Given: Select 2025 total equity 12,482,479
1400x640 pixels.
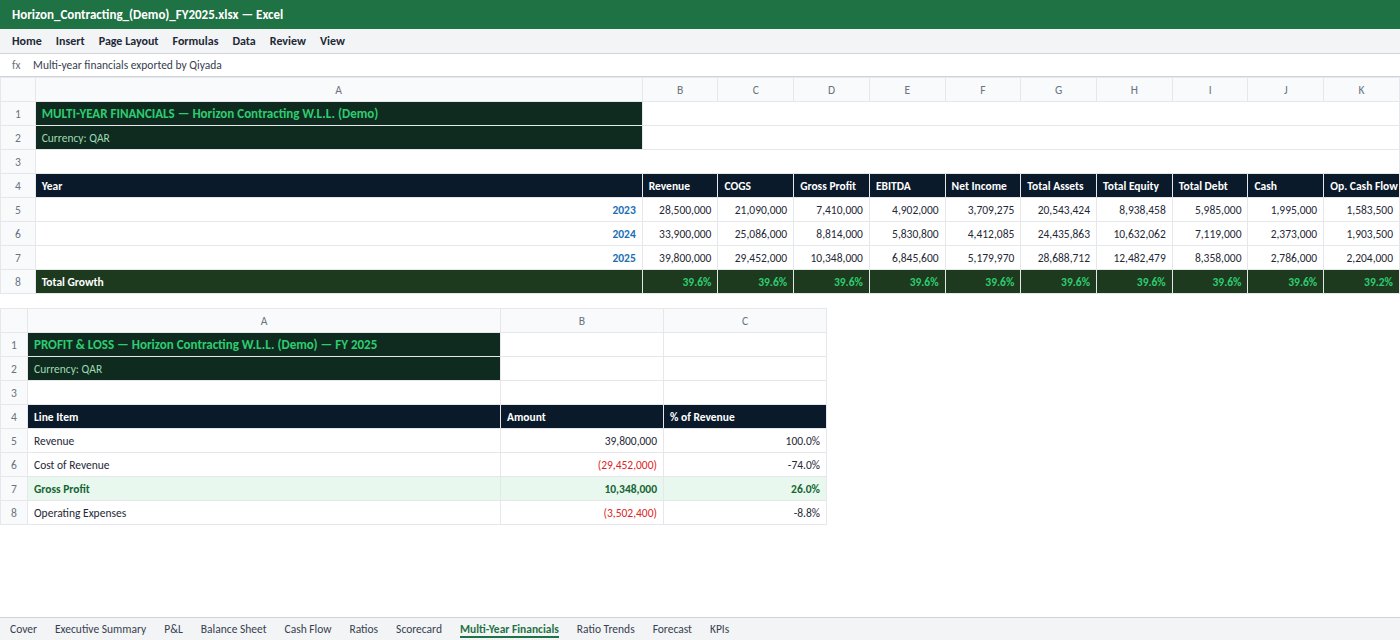Looking at the screenshot, I should tap(1134, 258).
